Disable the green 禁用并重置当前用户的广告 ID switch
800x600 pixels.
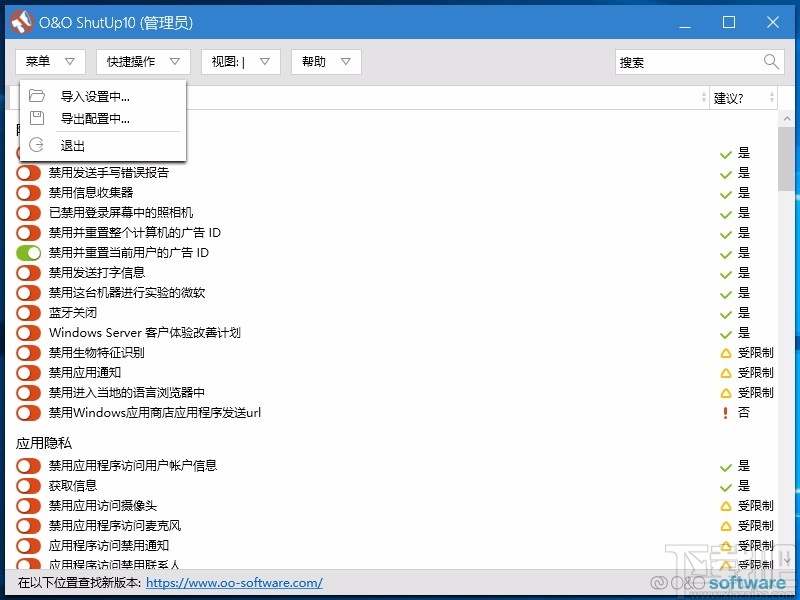[x=27, y=252]
